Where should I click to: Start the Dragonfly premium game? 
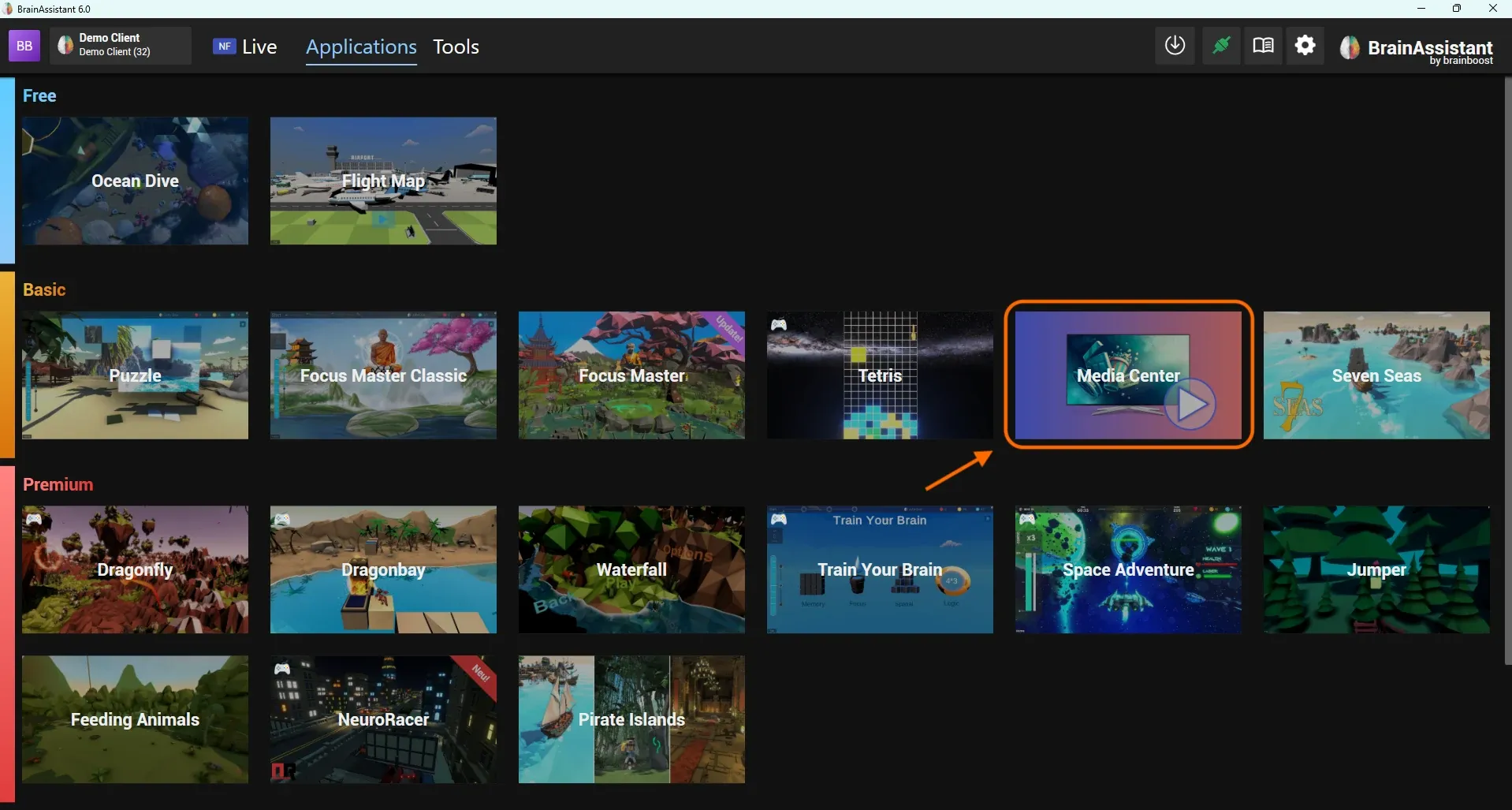tap(135, 569)
